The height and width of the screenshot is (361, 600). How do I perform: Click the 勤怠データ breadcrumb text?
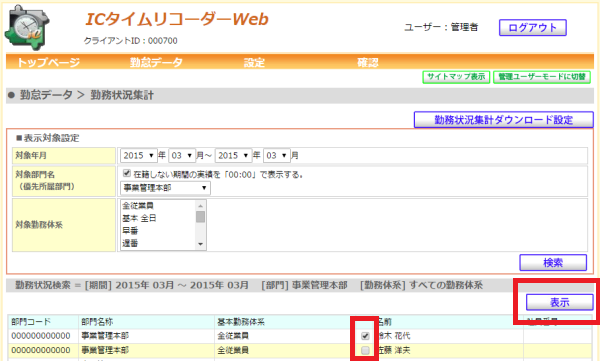click(46, 95)
